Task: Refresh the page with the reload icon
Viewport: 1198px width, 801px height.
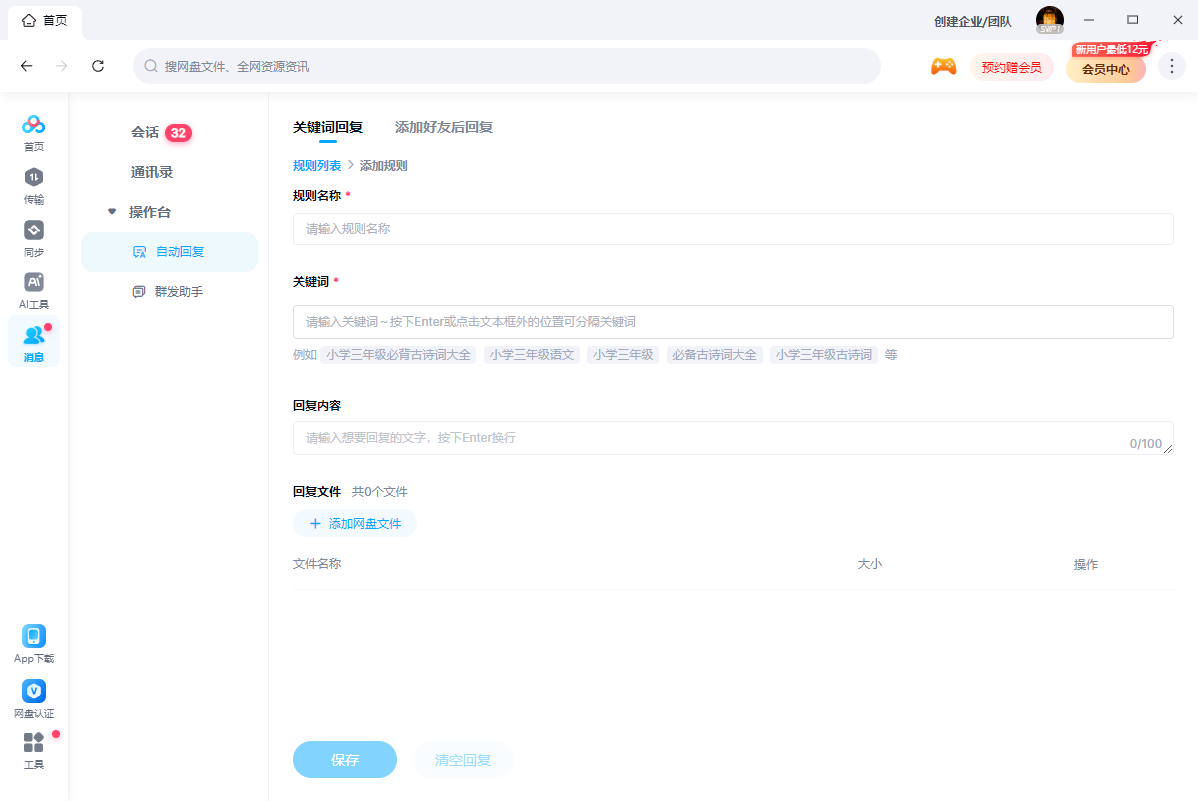Action: pyautogui.click(x=98, y=66)
